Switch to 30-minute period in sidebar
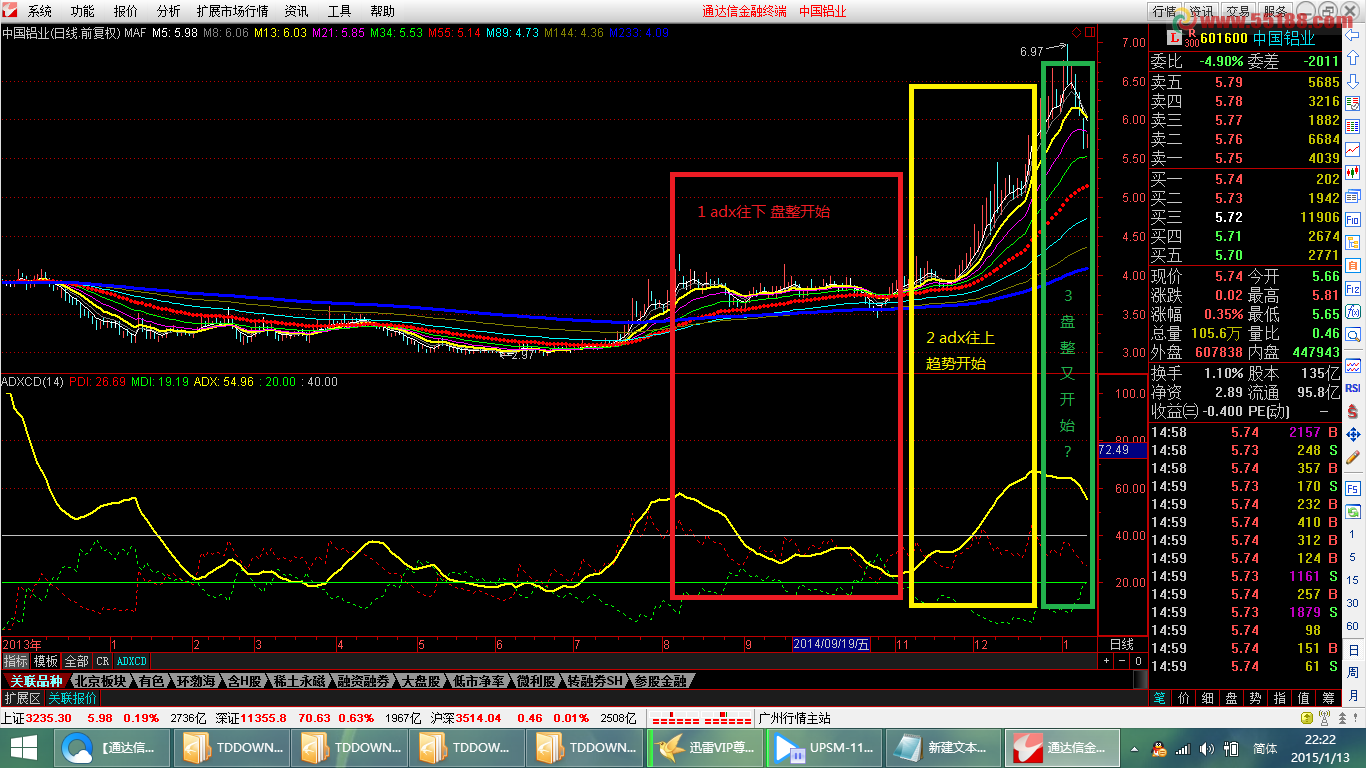This screenshot has width=1366, height=768. click(1352, 602)
